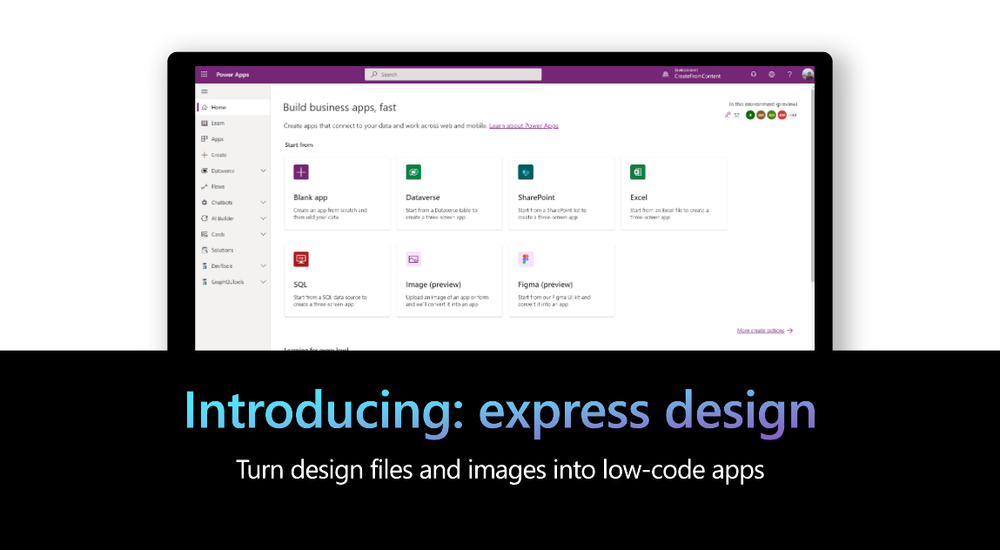Click the Solutions sidebar icon
This screenshot has height=550, width=1000.
pyautogui.click(x=204, y=250)
